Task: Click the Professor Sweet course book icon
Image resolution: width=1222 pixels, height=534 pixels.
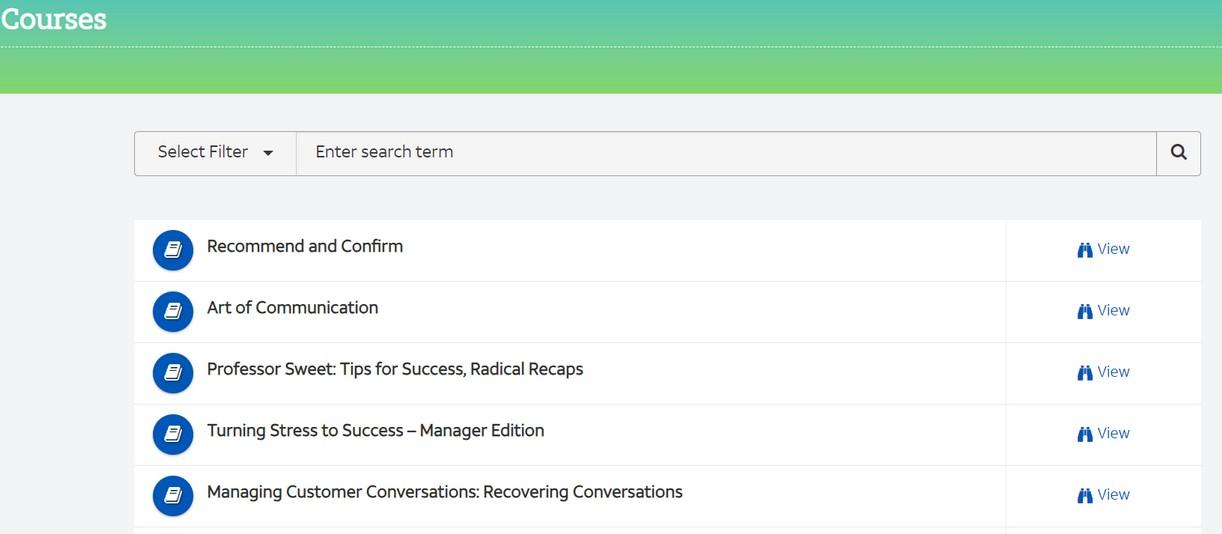Action: [173, 372]
